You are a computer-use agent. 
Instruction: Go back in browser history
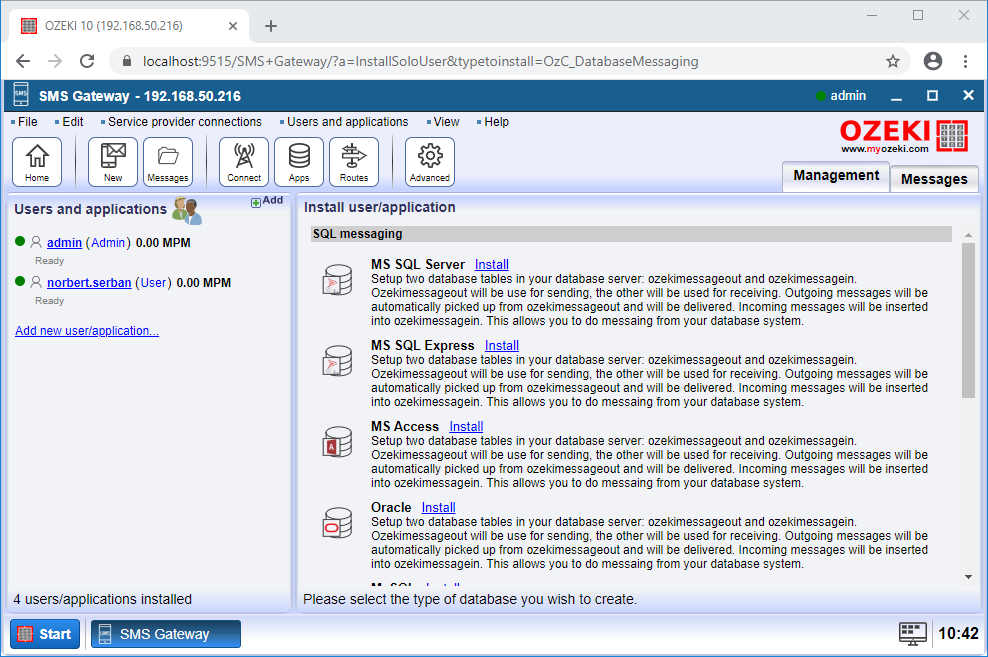coord(23,61)
